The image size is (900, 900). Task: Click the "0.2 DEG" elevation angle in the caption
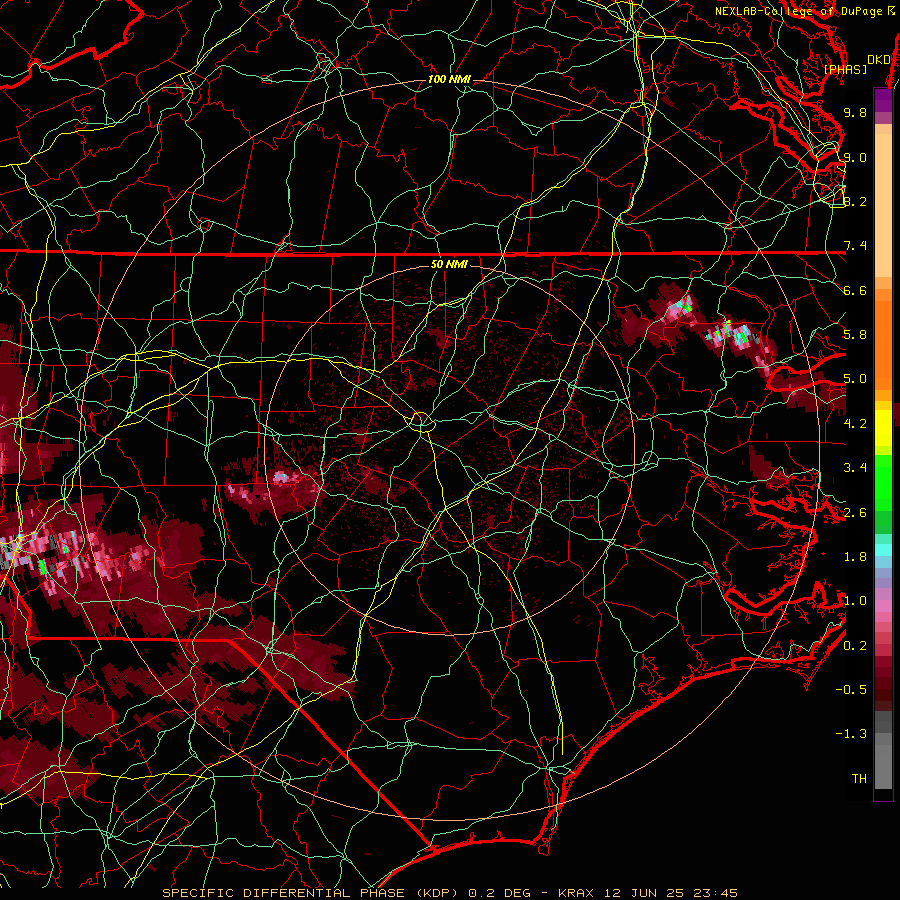(x=499, y=893)
